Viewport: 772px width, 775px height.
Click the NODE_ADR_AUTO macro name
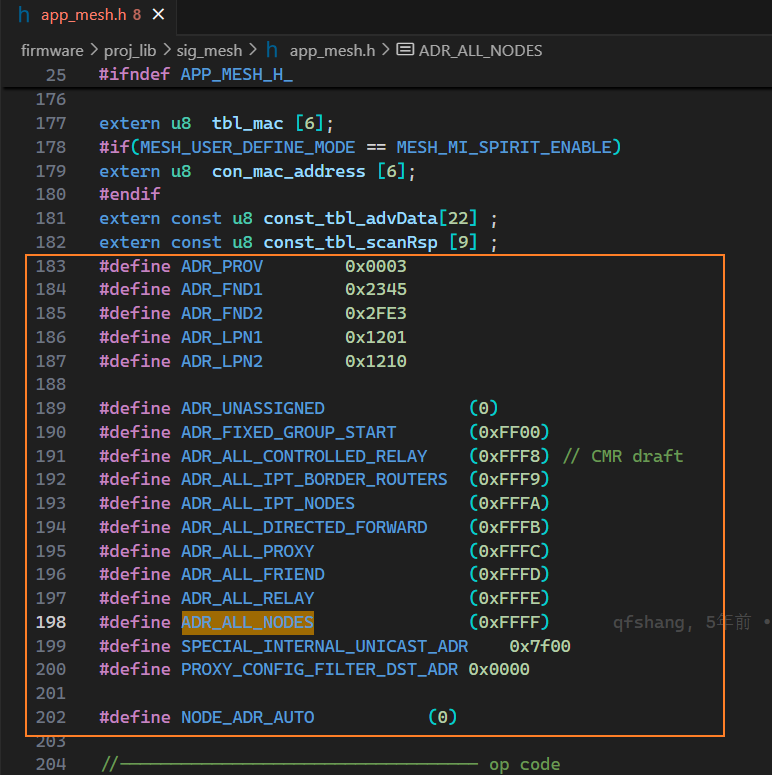point(248,717)
